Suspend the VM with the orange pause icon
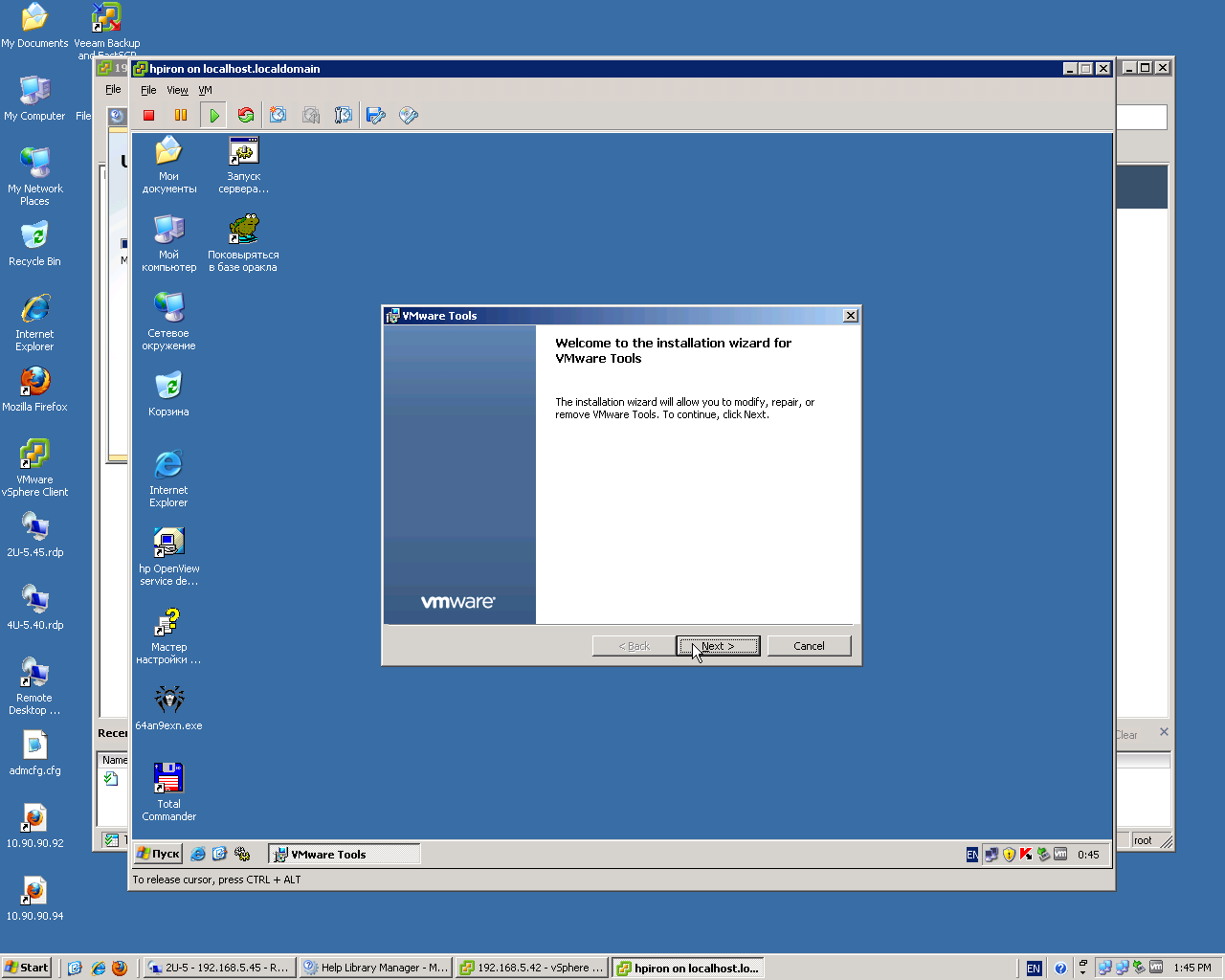1225x980 pixels. tap(181, 115)
